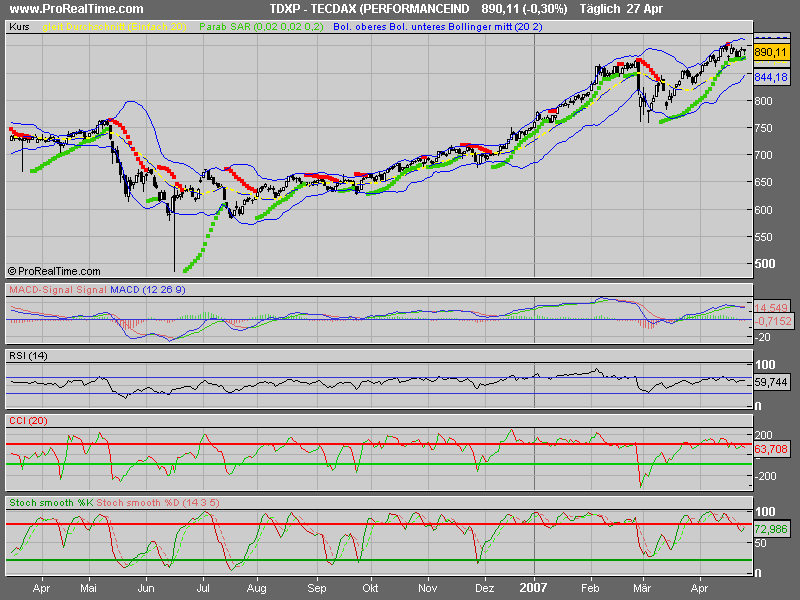Image resolution: width=800 pixels, height=600 pixels.
Task: Click the Feb month label
Action: (x=590, y=588)
